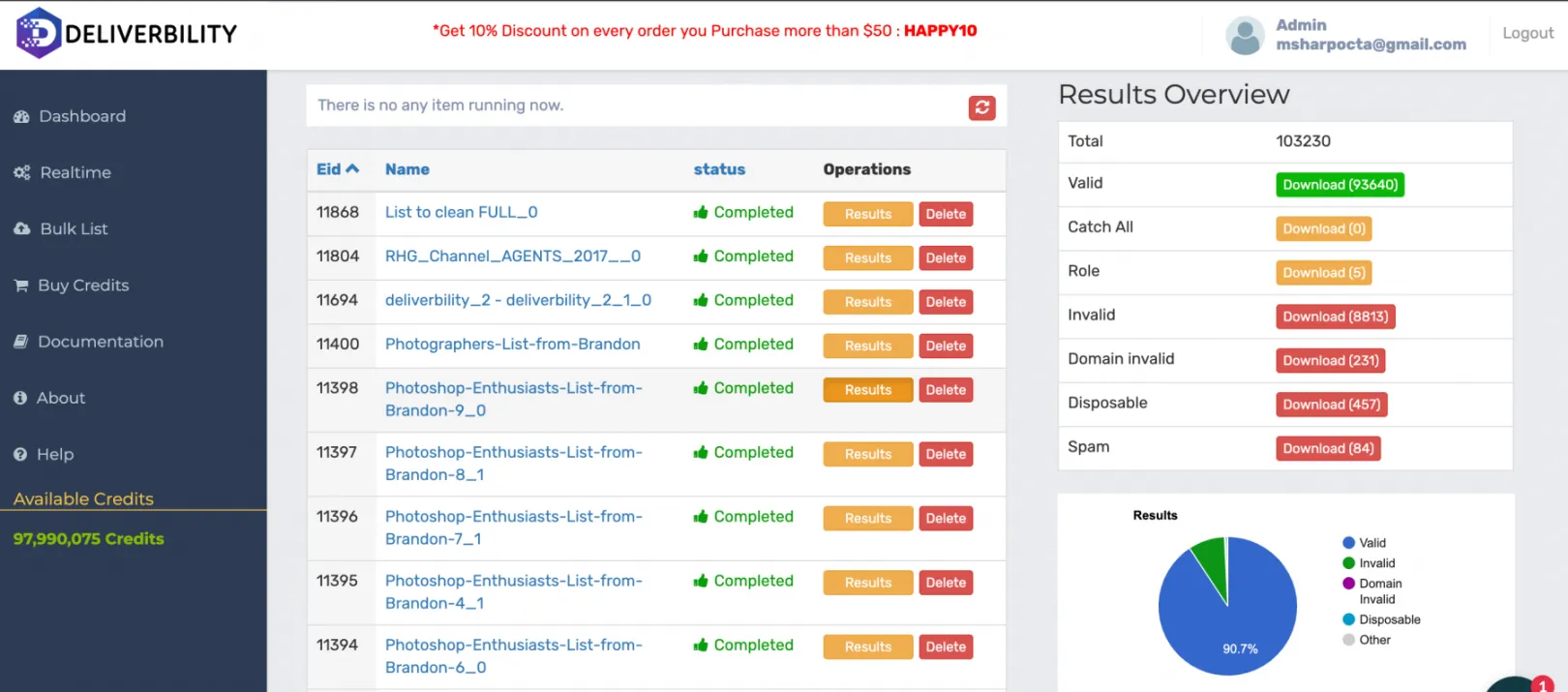Viewport: 1568px width, 692px height.
Task: Delete job 11400
Action: [x=946, y=346]
